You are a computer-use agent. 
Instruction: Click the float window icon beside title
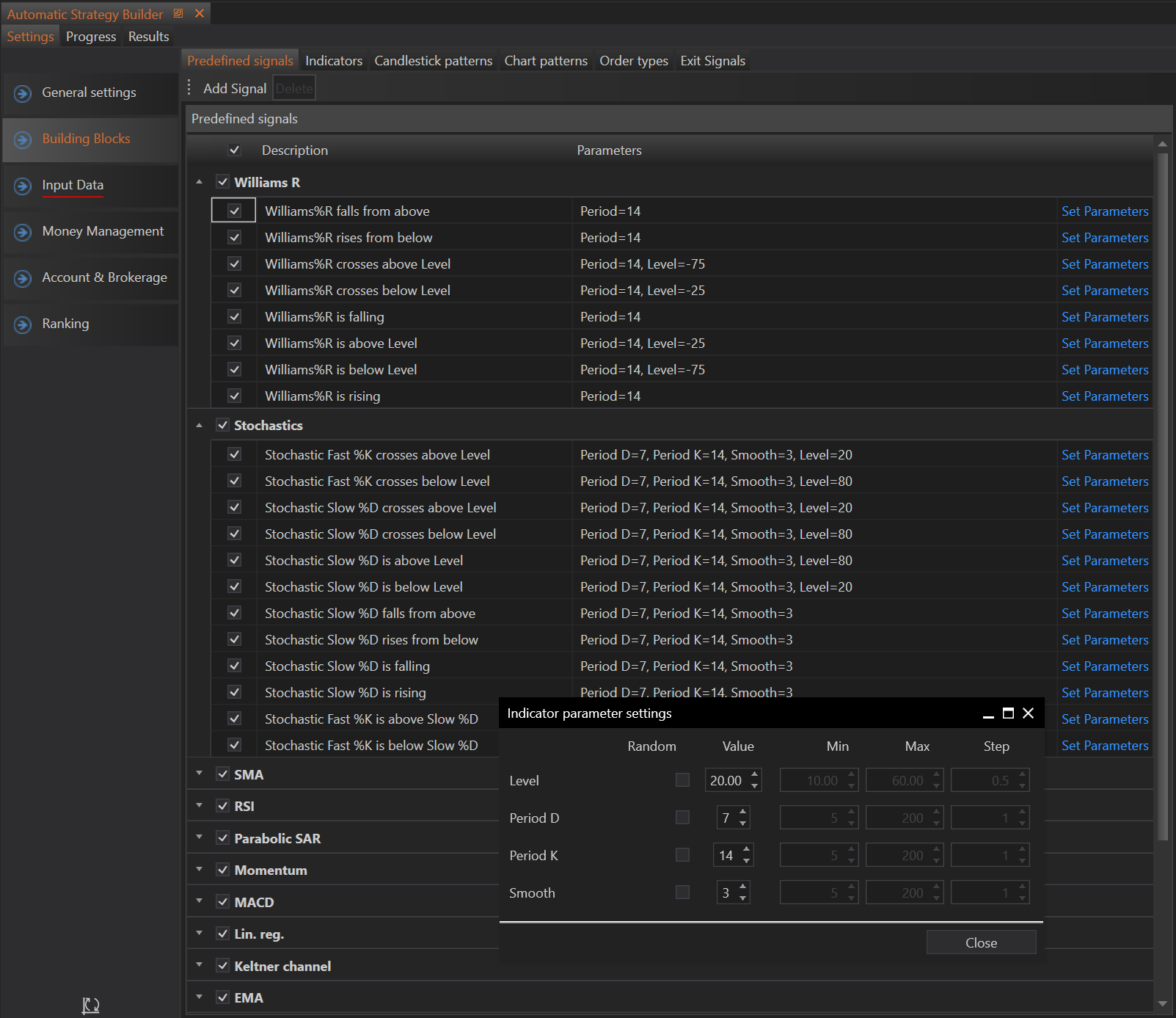[x=178, y=13]
